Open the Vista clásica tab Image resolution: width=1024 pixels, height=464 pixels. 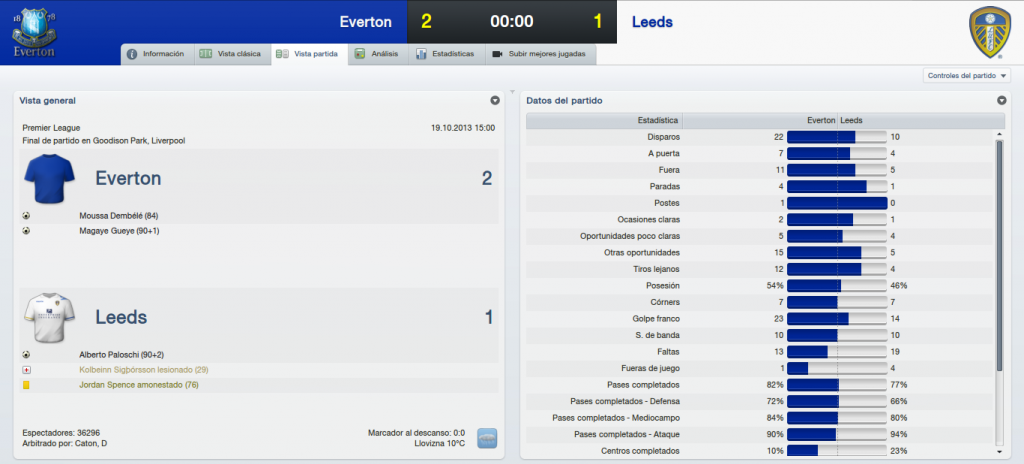[x=232, y=54]
